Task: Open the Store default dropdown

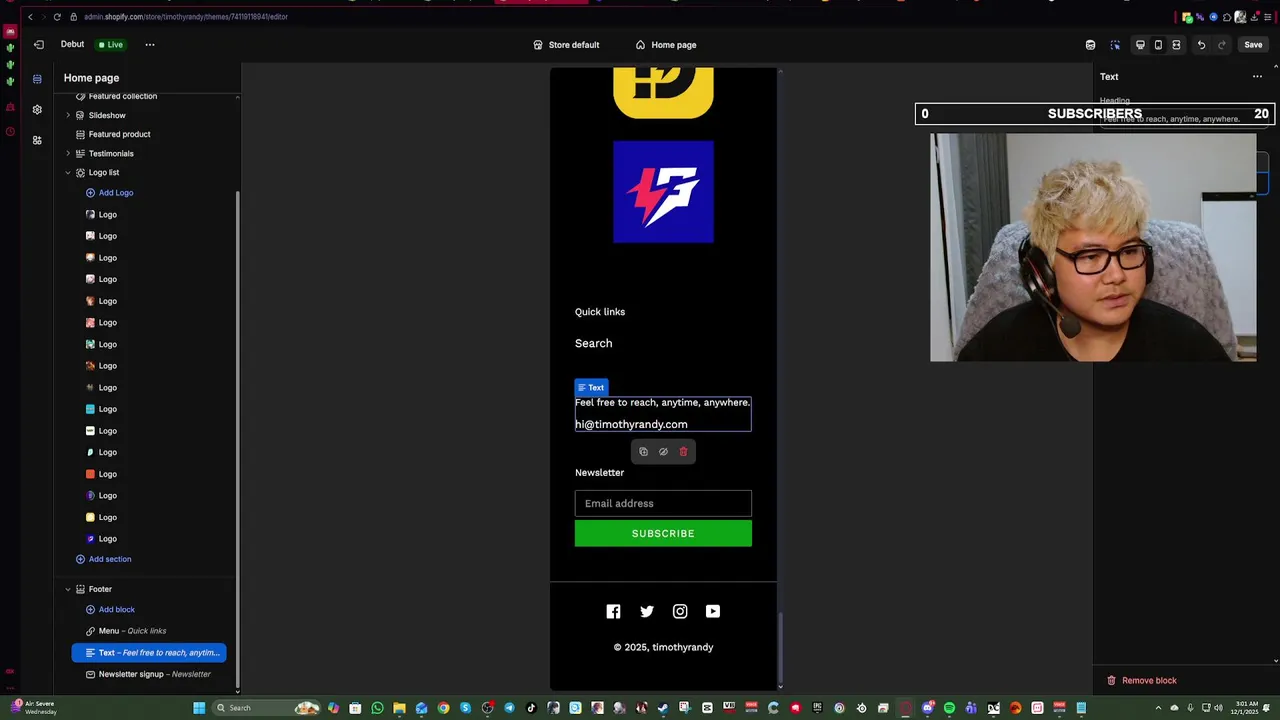Action: click(x=566, y=45)
